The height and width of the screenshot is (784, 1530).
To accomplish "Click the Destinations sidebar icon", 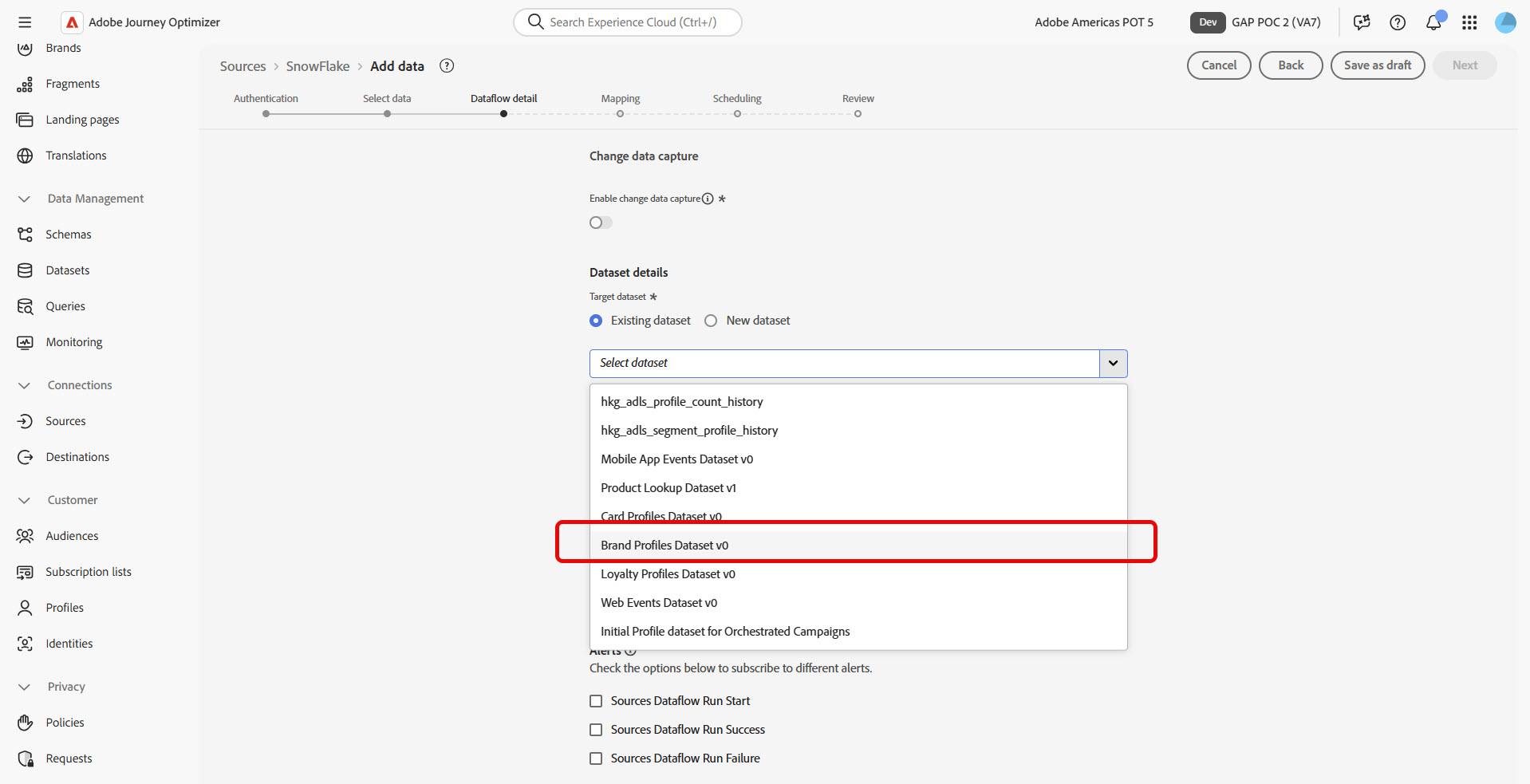I will pyautogui.click(x=25, y=457).
